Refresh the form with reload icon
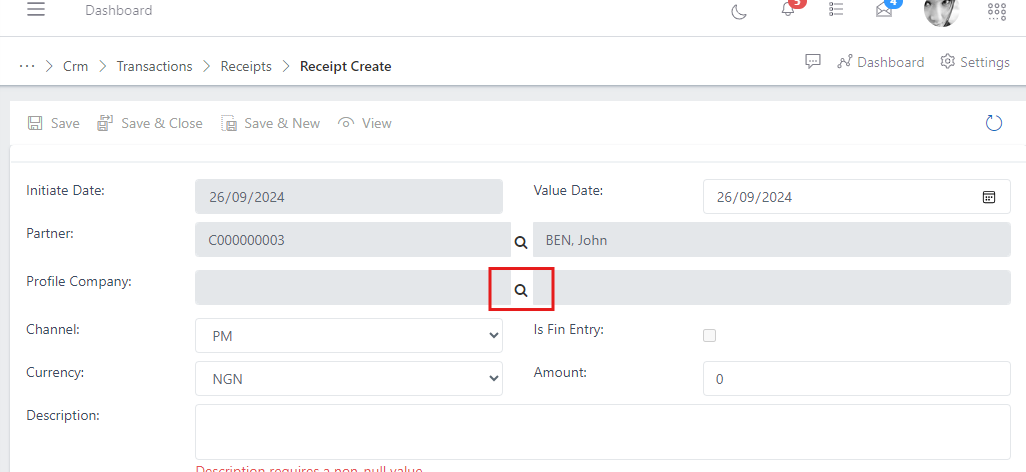The width and height of the screenshot is (1026, 472). coord(994,123)
